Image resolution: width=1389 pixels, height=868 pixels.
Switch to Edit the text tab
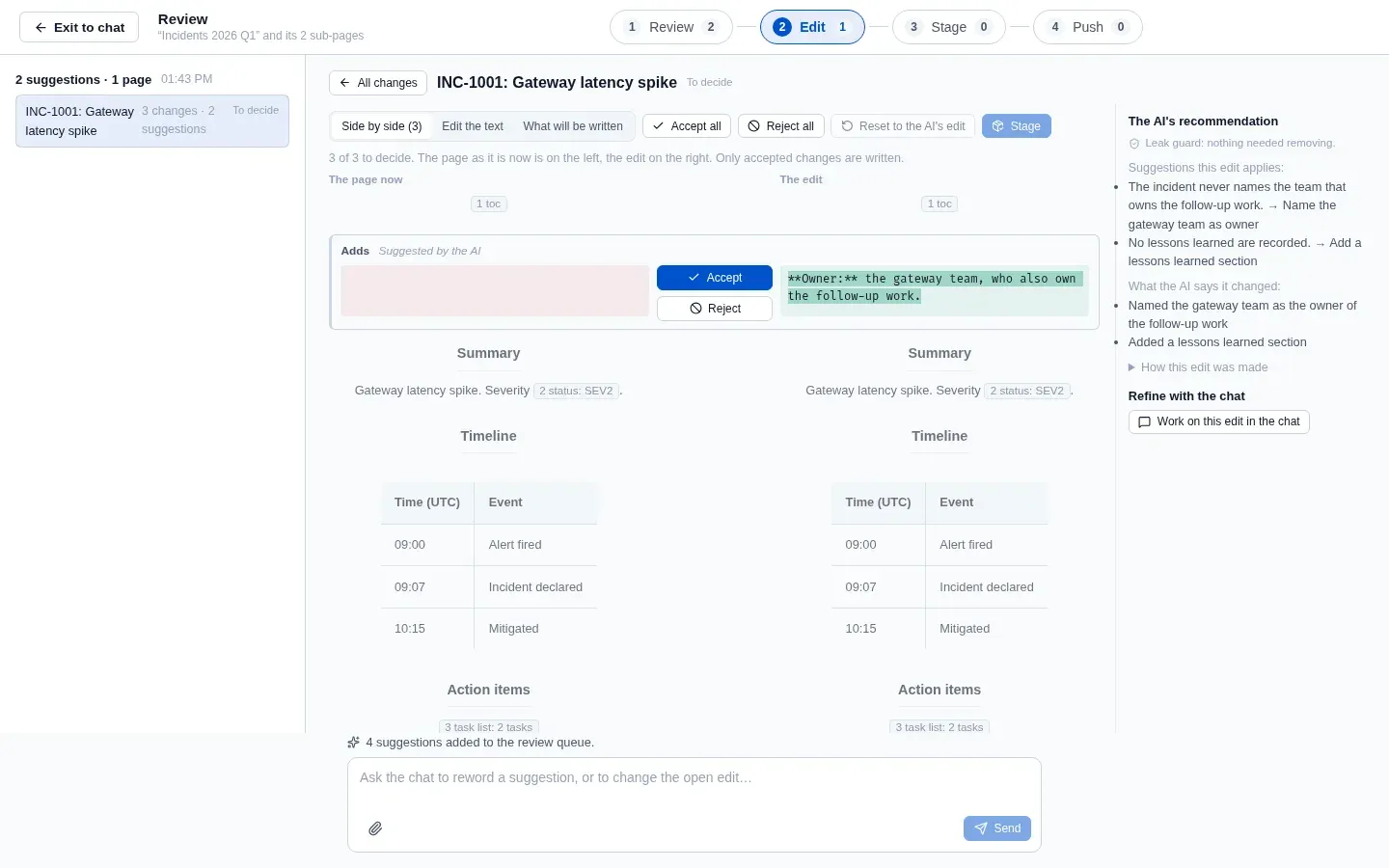[473, 126]
